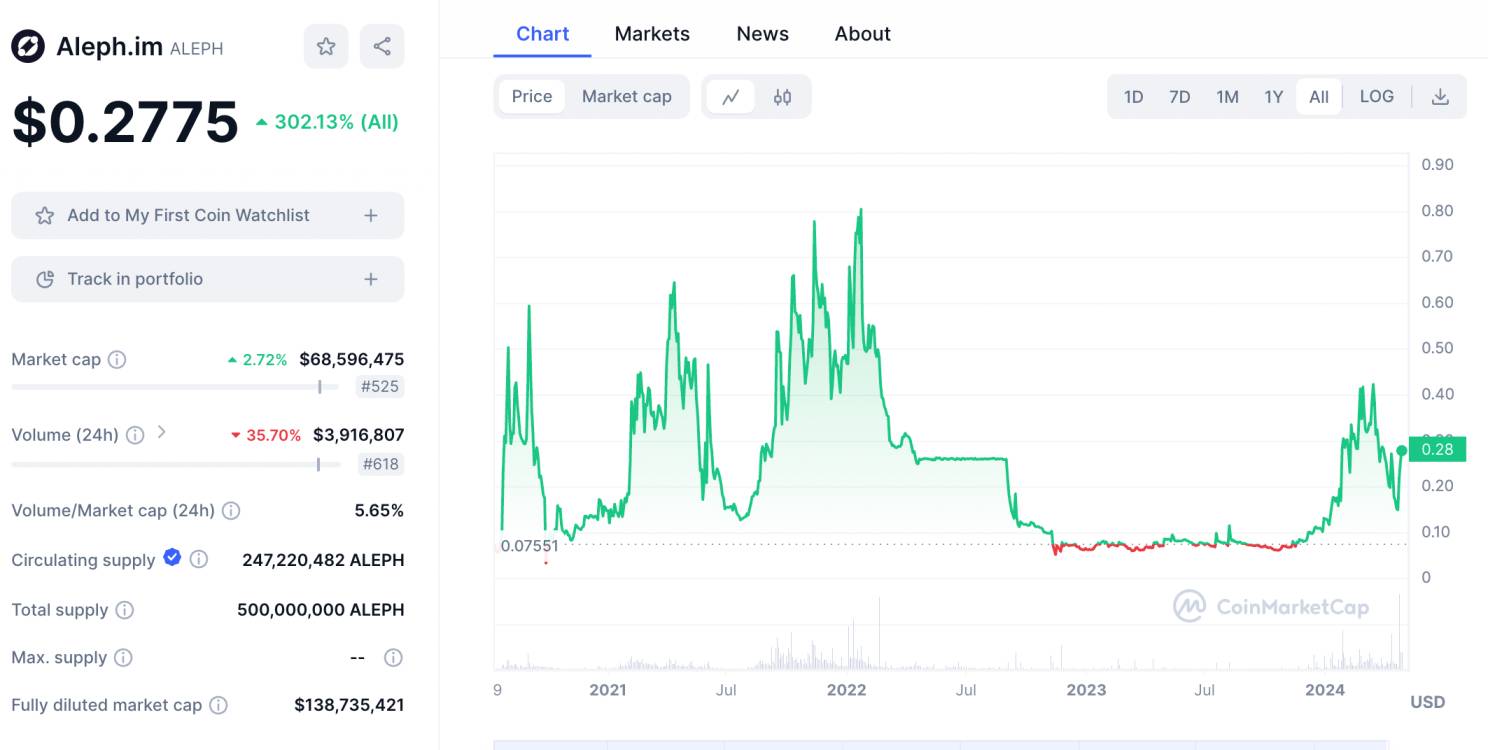The image size is (1488, 750).
Task: Open Total supply info icon
Action: [124, 610]
